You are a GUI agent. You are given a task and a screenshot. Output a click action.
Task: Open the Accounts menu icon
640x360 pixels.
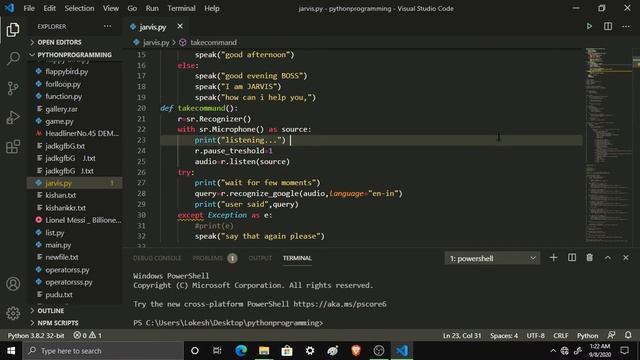coord(13,284)
